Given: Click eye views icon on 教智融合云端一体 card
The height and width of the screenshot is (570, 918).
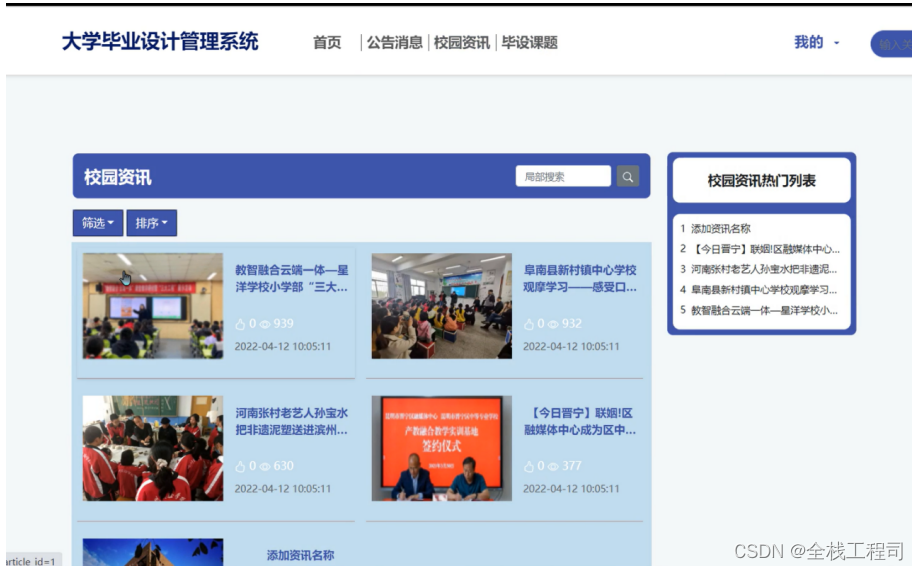Looking at the screenshot, I should pos(265,324).
